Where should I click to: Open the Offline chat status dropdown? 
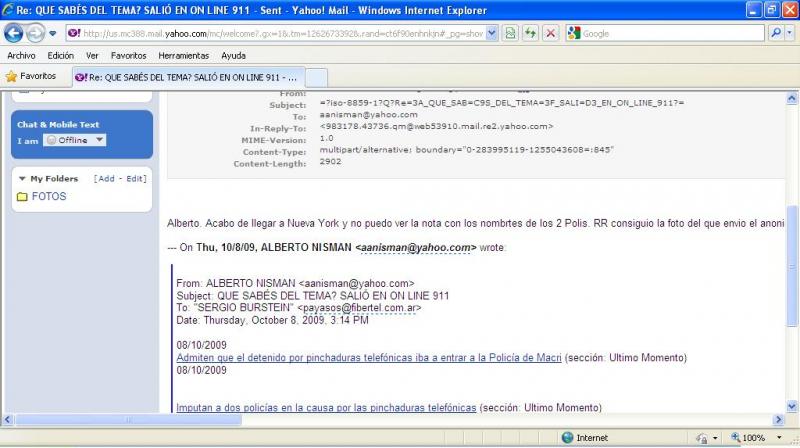[75, 141]
